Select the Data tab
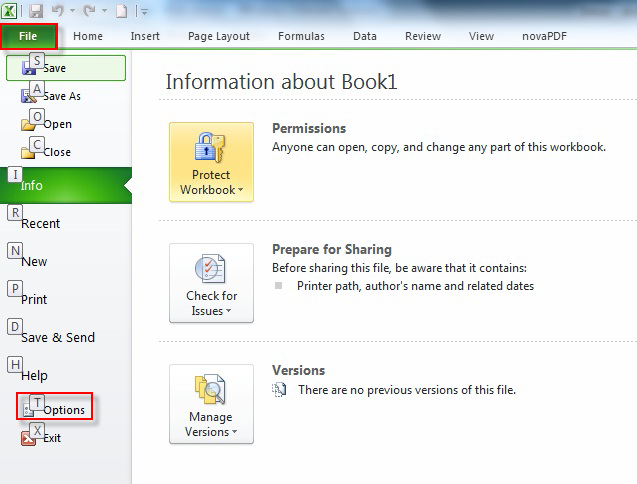Image resolution: width=637 pixels, height=484 pixels. click(x=364, y=36)
